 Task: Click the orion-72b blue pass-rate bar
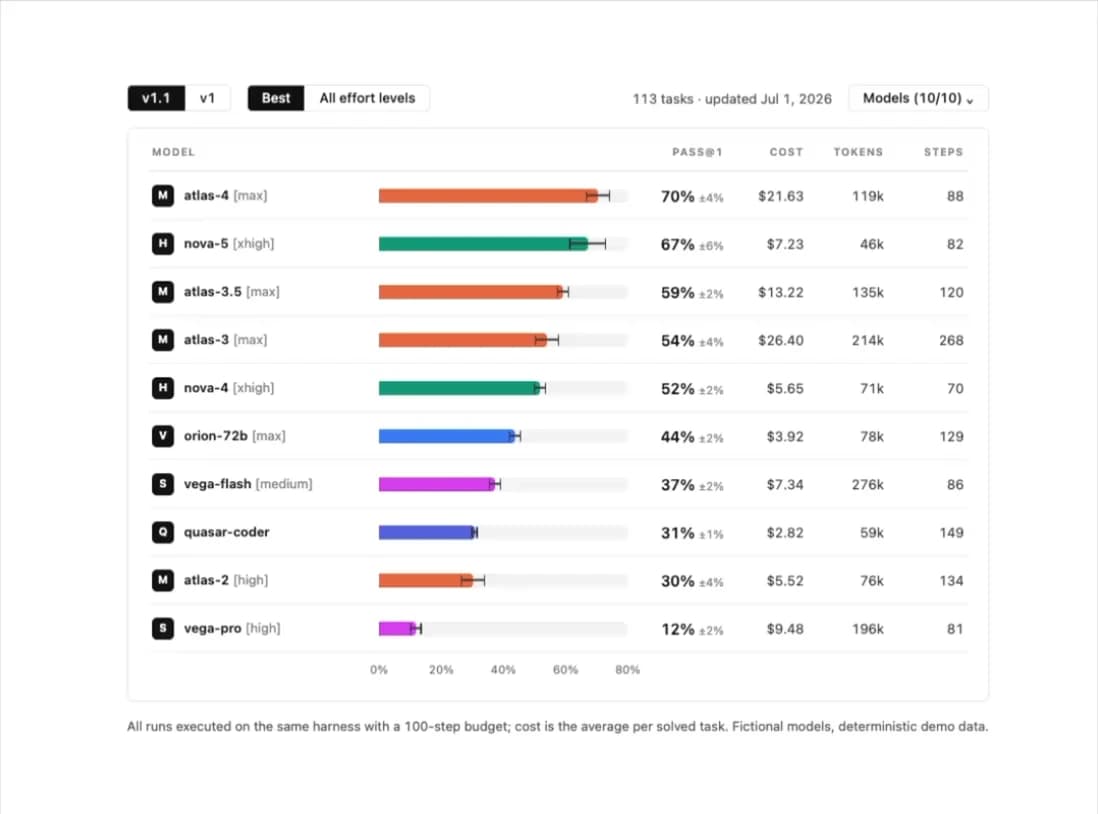pos(447,436)
